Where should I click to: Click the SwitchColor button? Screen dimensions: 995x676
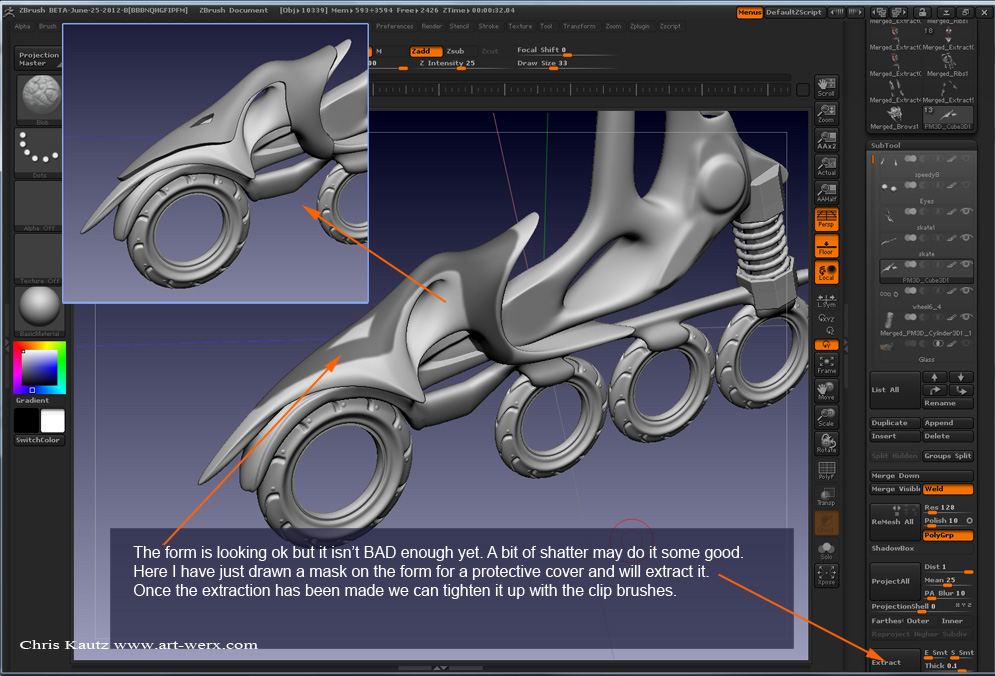pos(39,440)
